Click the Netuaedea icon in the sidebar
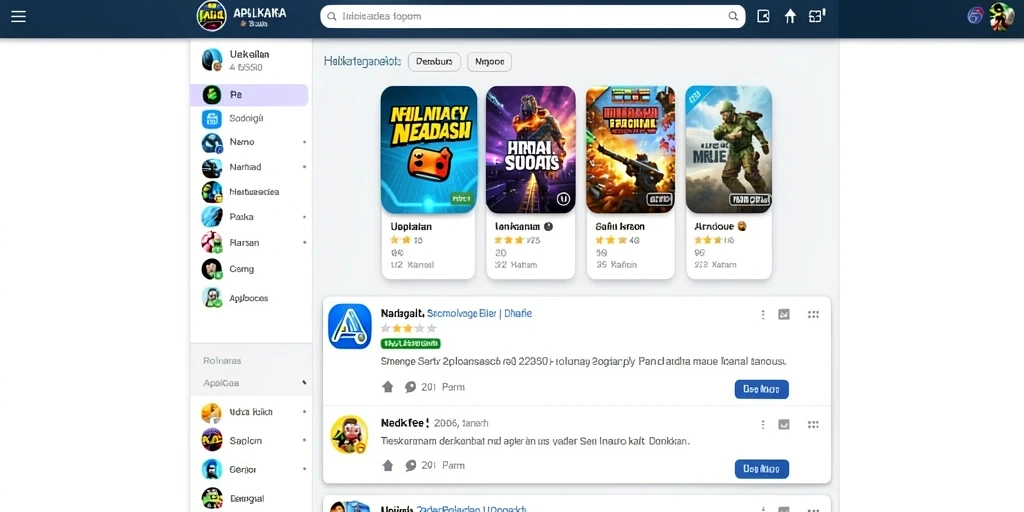 coord(212,192)
